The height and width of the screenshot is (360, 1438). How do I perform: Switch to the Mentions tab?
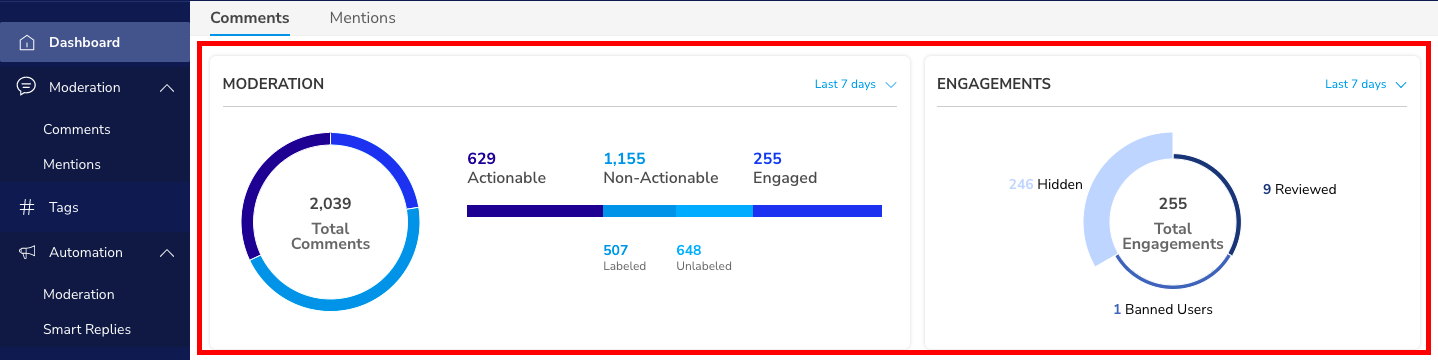[362, 18]
